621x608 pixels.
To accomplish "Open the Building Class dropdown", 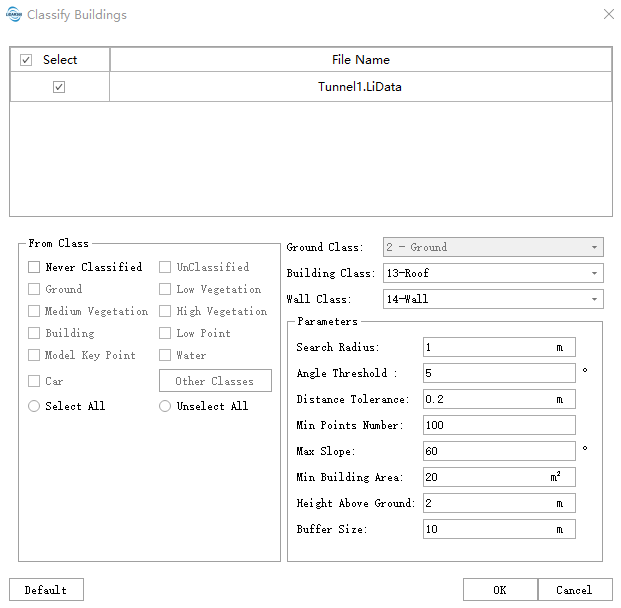I will click(493, 273).
